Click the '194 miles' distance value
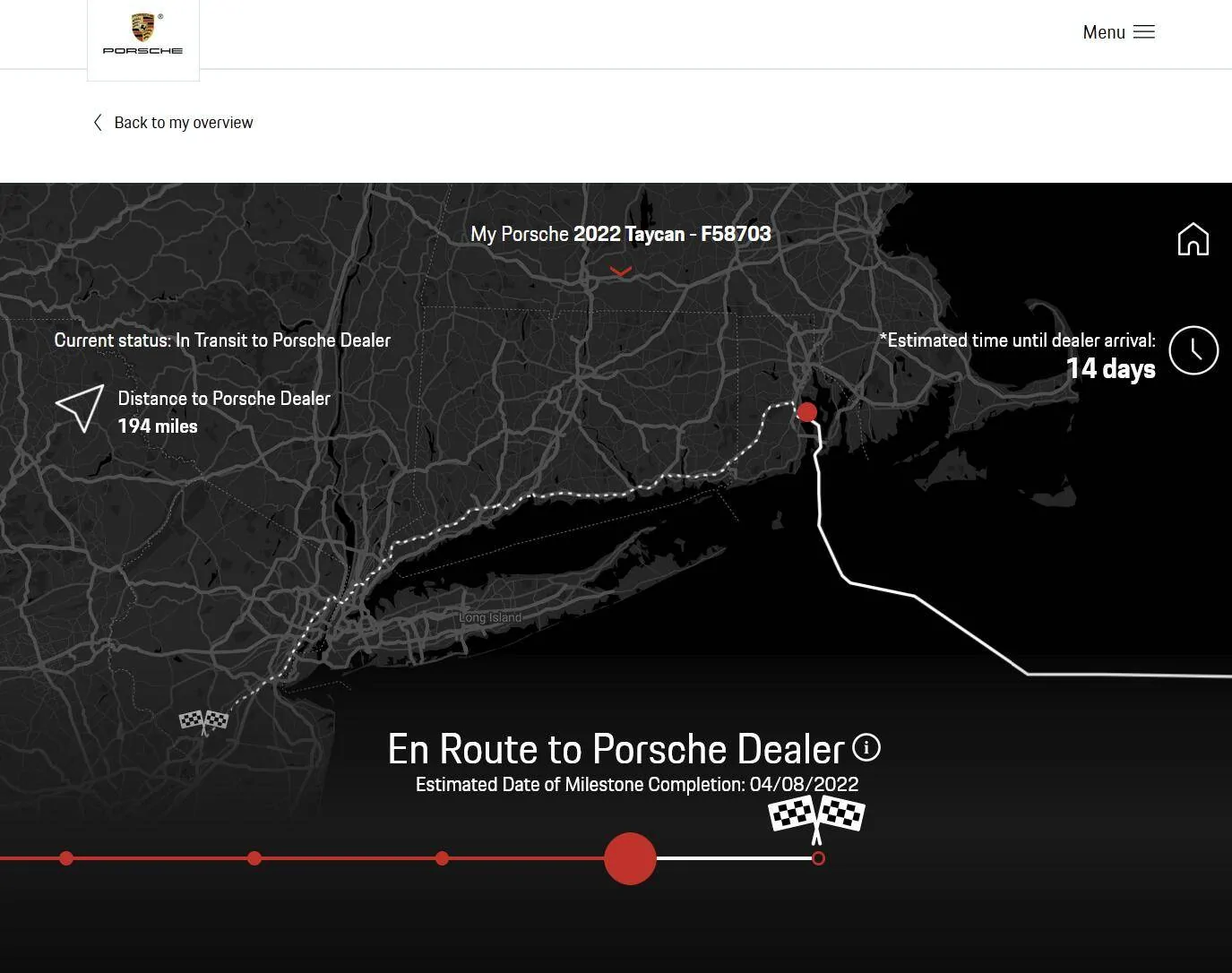This screenshot has width=1232, height=973. [x=158, y=426]
